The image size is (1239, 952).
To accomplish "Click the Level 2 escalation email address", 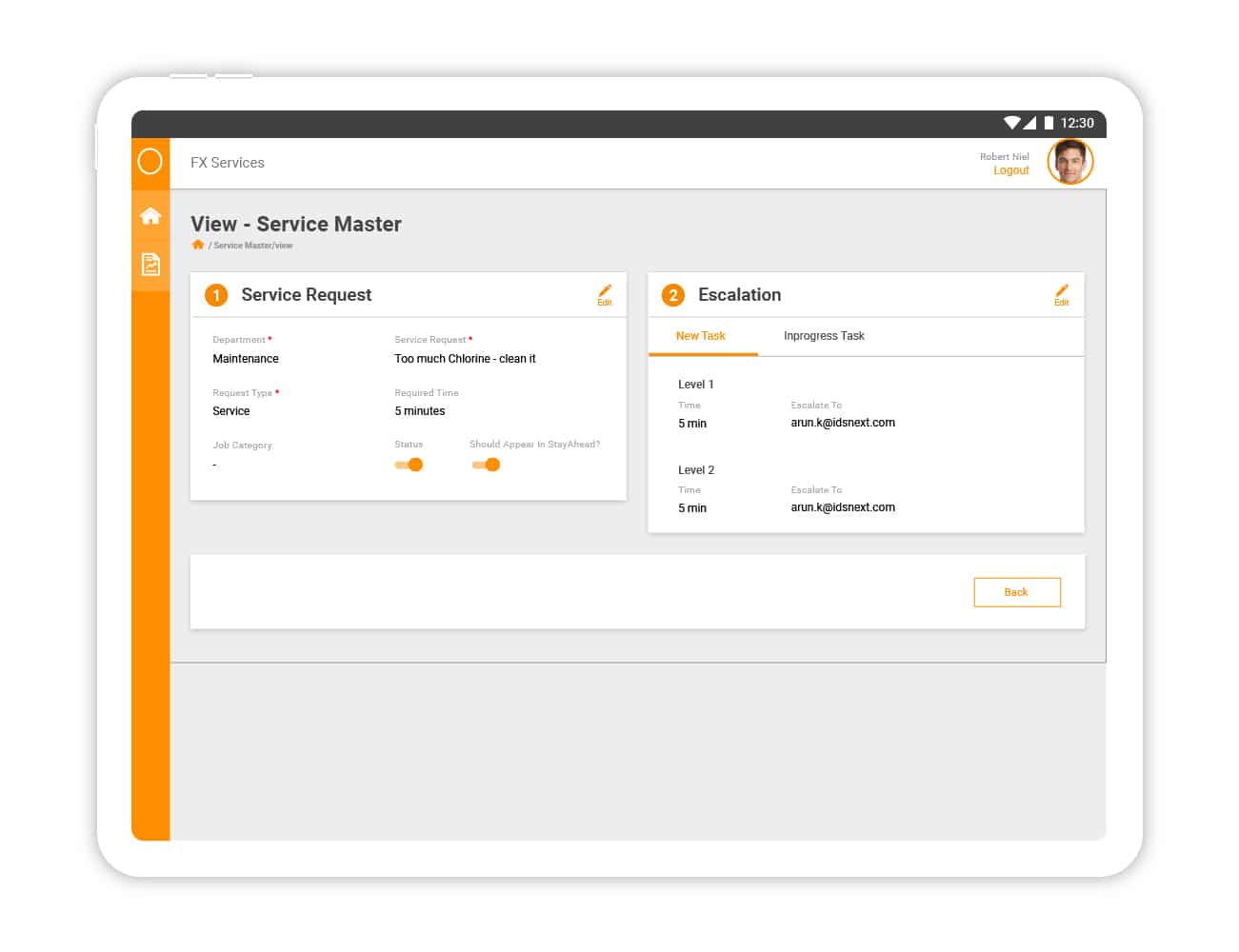I will pyautogui.click(x=843, y=507).
